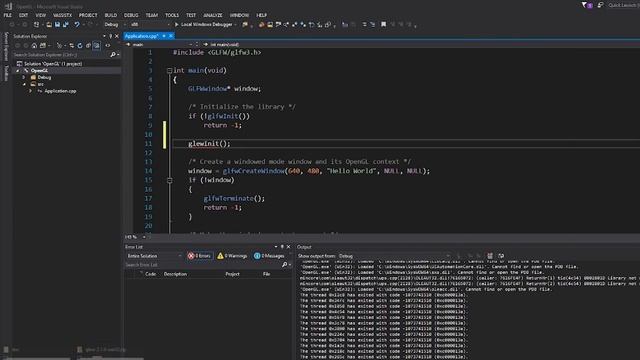
Task: Open the BUILD menu
Action: [111, 15]
